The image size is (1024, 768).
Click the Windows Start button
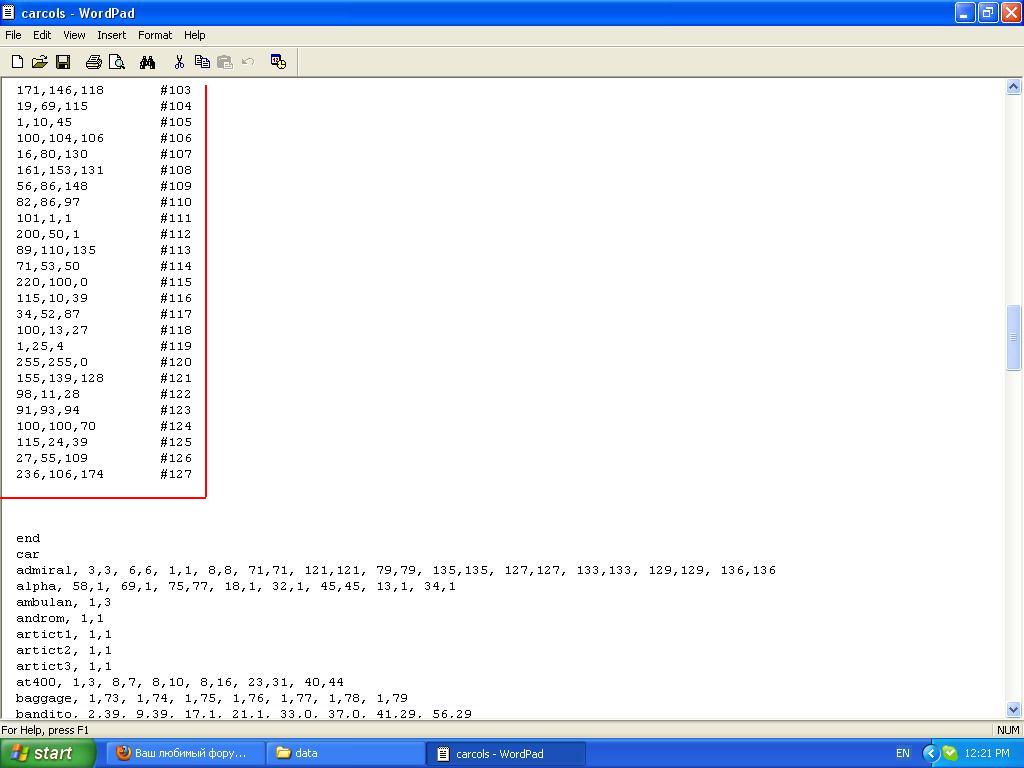tap(47, 753)
